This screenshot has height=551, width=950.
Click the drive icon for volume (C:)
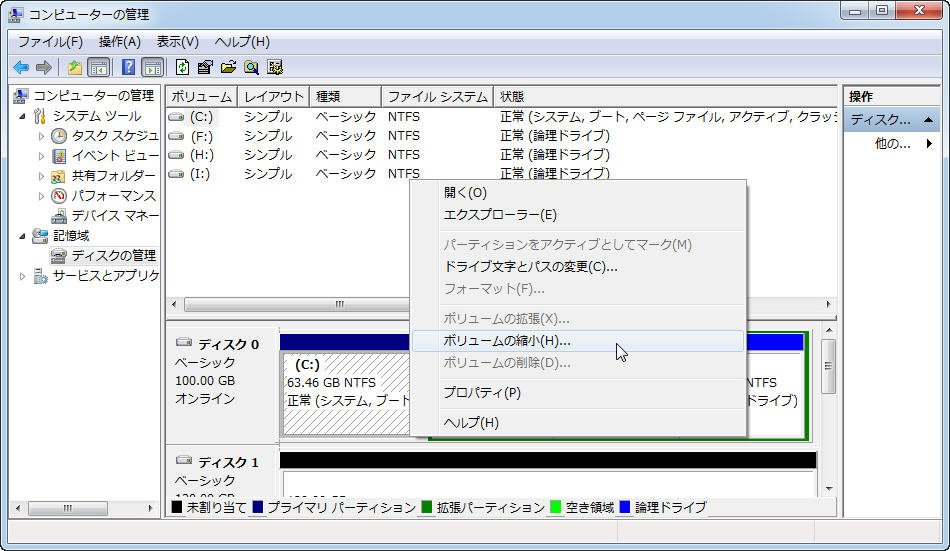[176, 116]
